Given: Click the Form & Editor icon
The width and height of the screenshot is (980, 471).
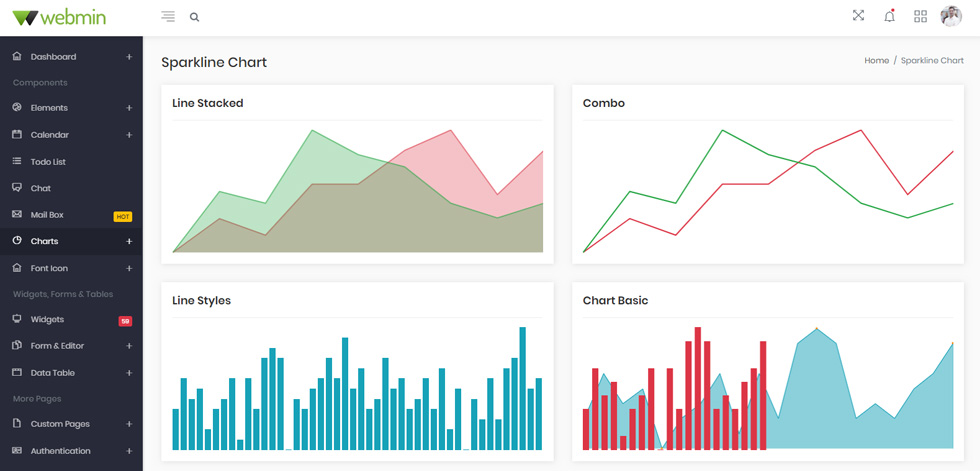Looking at the screenshot, I should coord(17,345).
